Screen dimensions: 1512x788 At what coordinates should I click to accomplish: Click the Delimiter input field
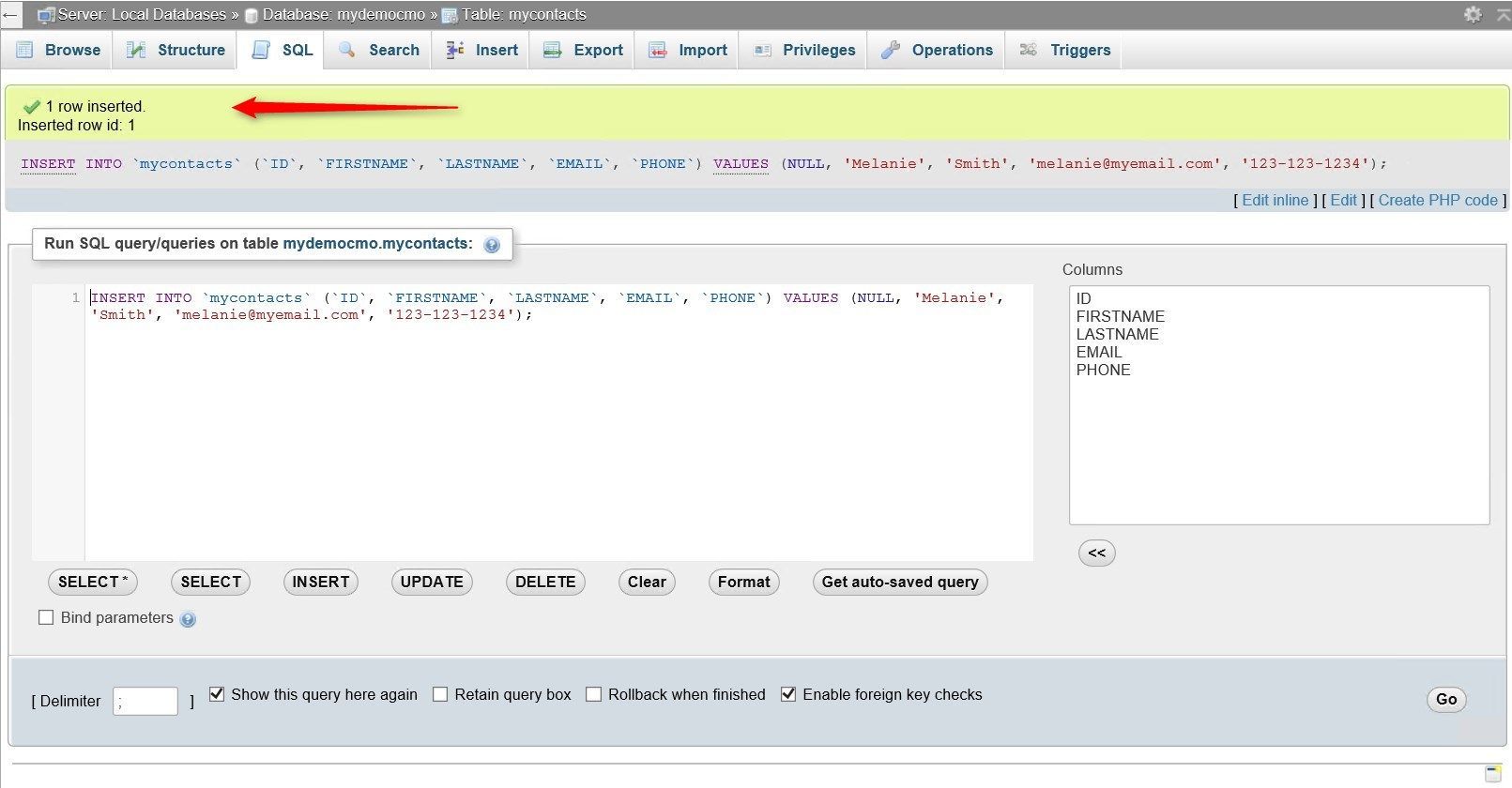tap(145, 701)
